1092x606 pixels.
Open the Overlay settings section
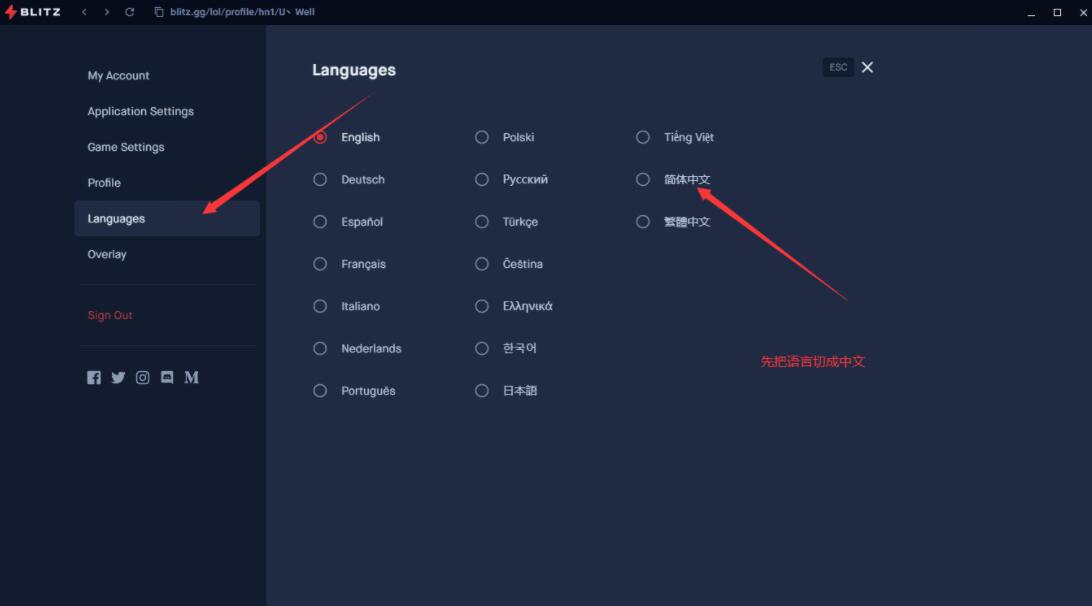click(x=107, y=254)
